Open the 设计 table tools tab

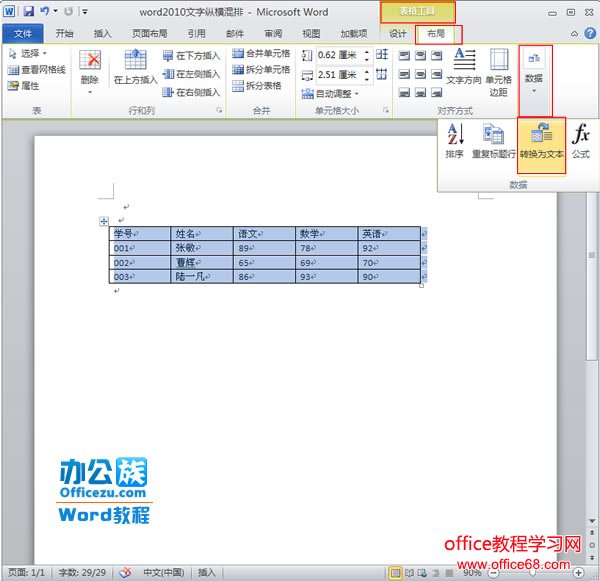click(398, 34)
